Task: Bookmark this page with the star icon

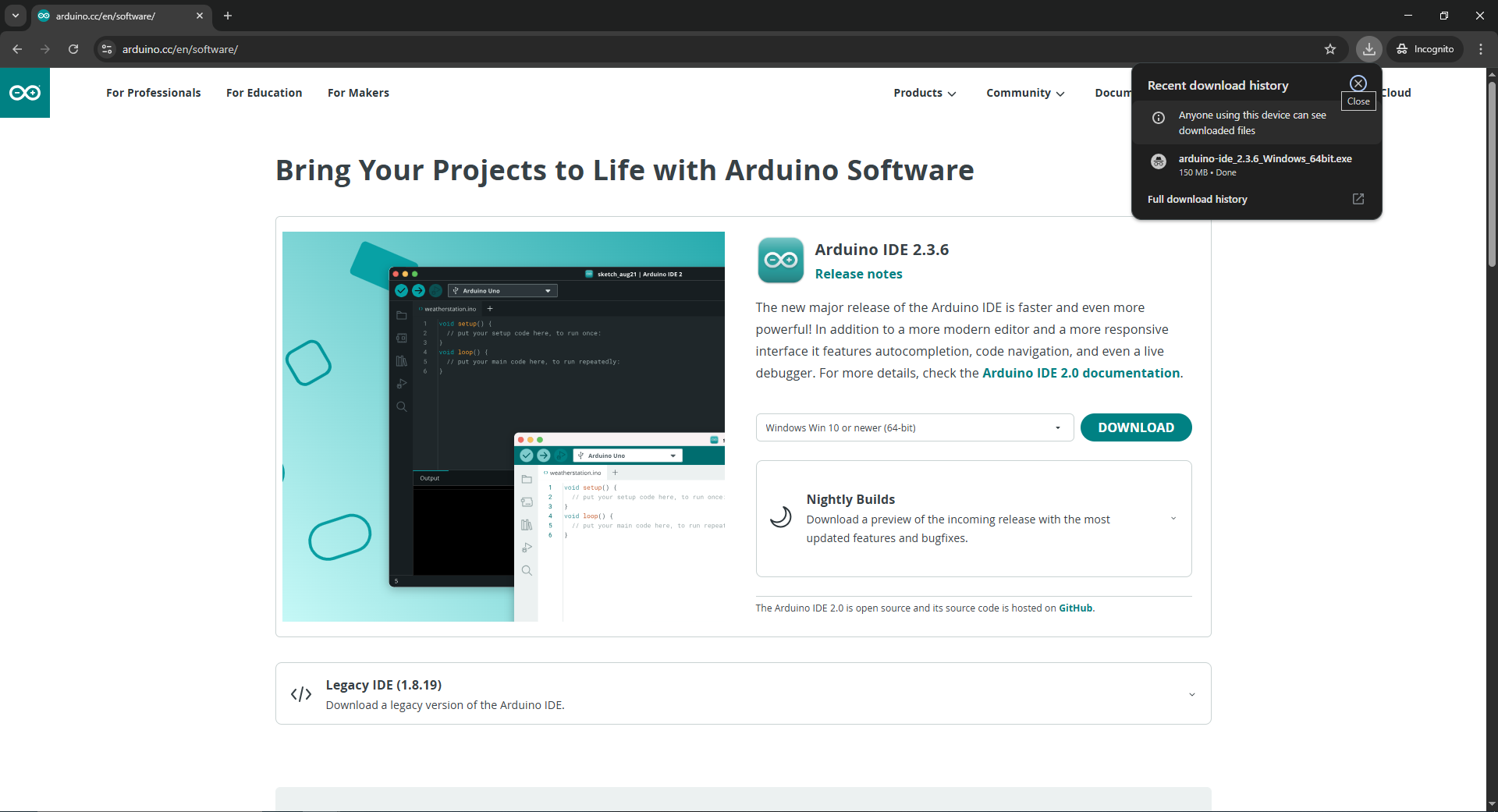Action: tap(1330, 49)
